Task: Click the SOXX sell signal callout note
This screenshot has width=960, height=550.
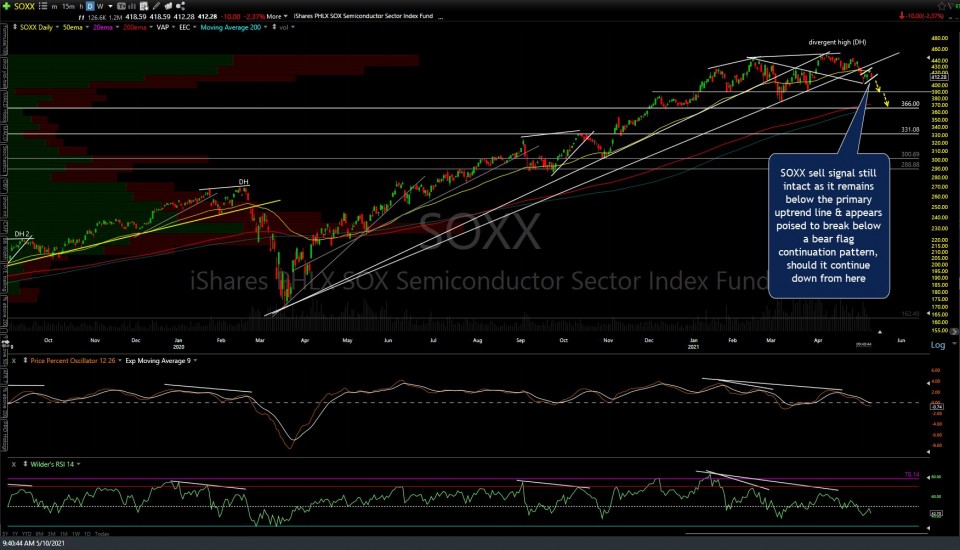Action: click(x=828, y=225)
